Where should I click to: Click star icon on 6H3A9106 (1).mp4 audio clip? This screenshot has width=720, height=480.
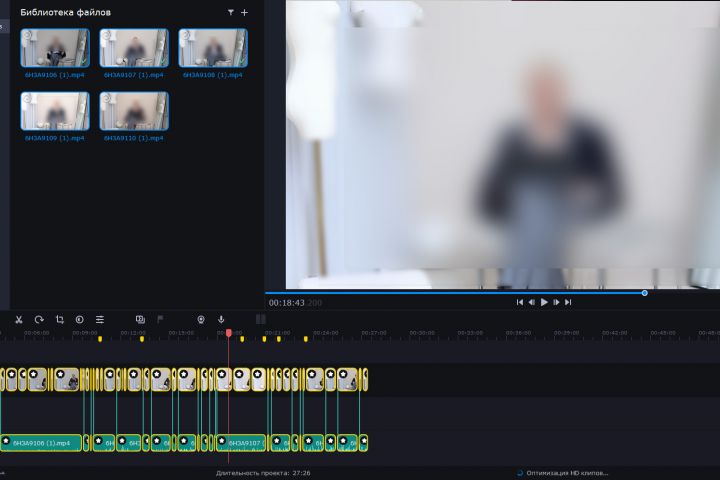click(6, 441)
